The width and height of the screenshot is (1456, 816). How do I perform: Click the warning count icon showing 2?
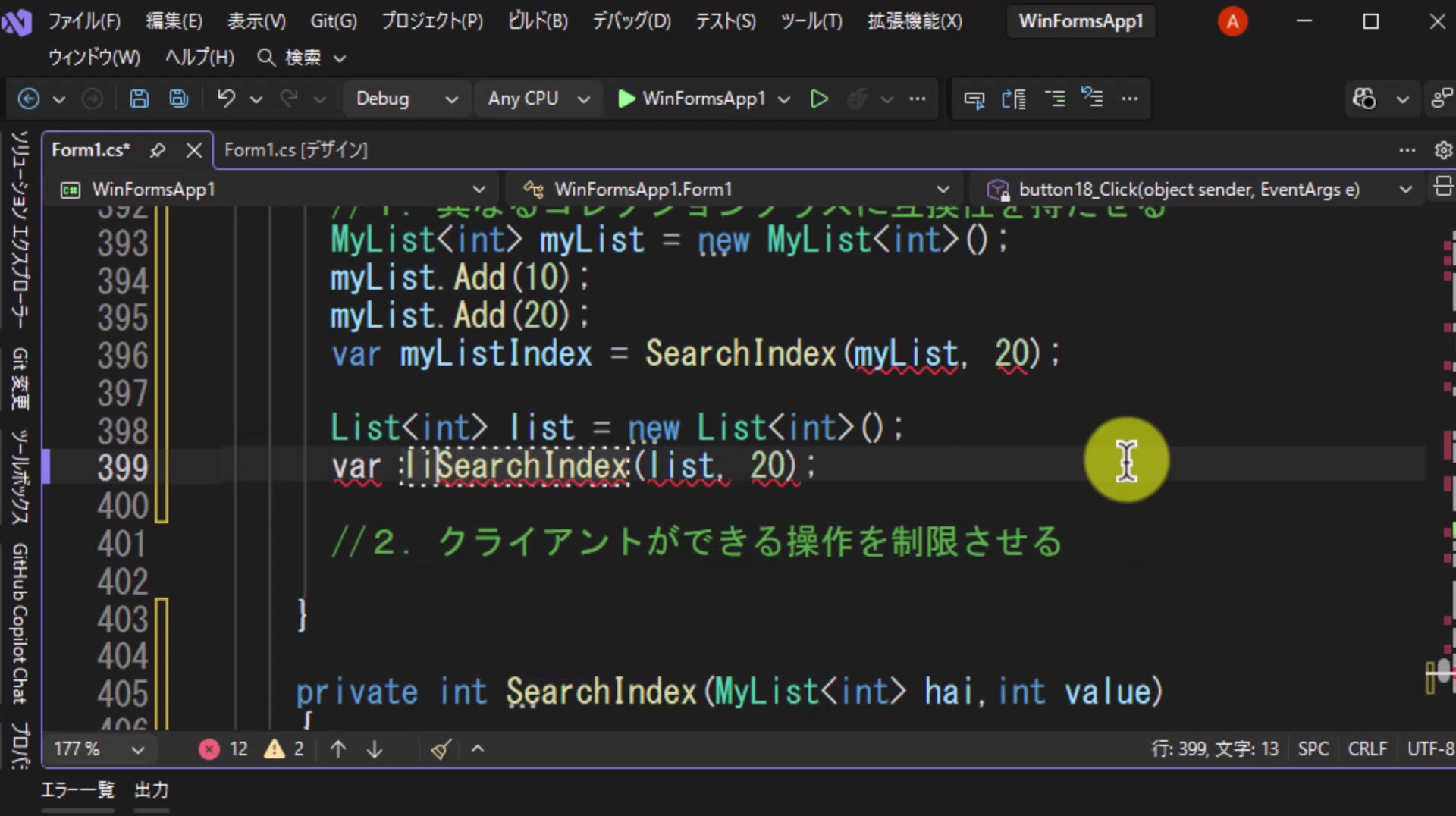coord(274,749)
